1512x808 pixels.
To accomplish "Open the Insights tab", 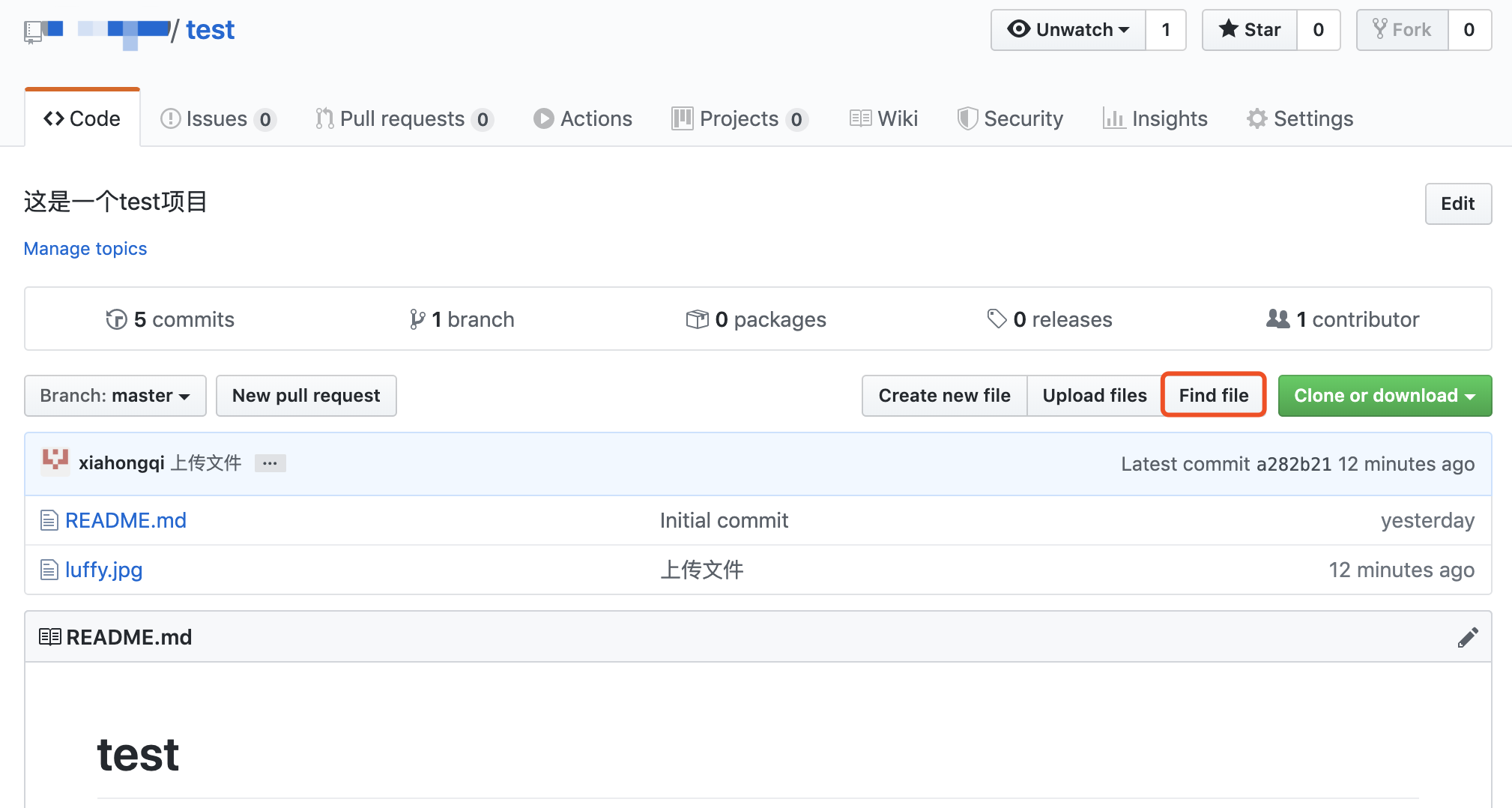I will (x=1155, y=118).
